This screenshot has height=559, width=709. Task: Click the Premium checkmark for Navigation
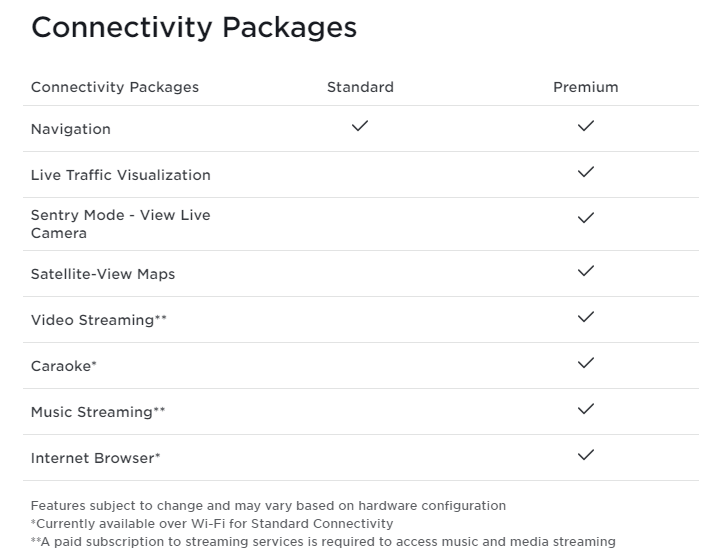click(x=586, y=126)
